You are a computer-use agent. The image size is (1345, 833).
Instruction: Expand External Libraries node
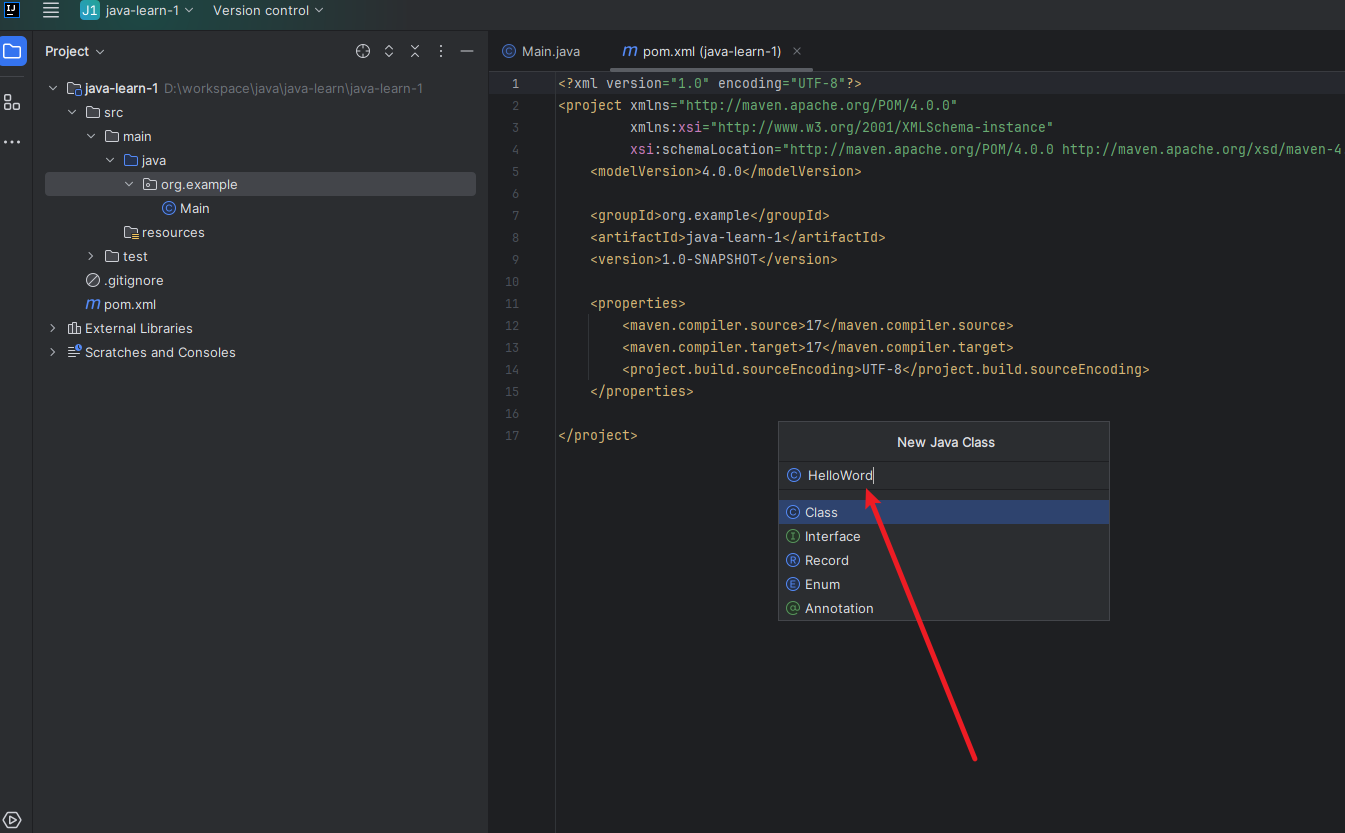tap(53, 328)
